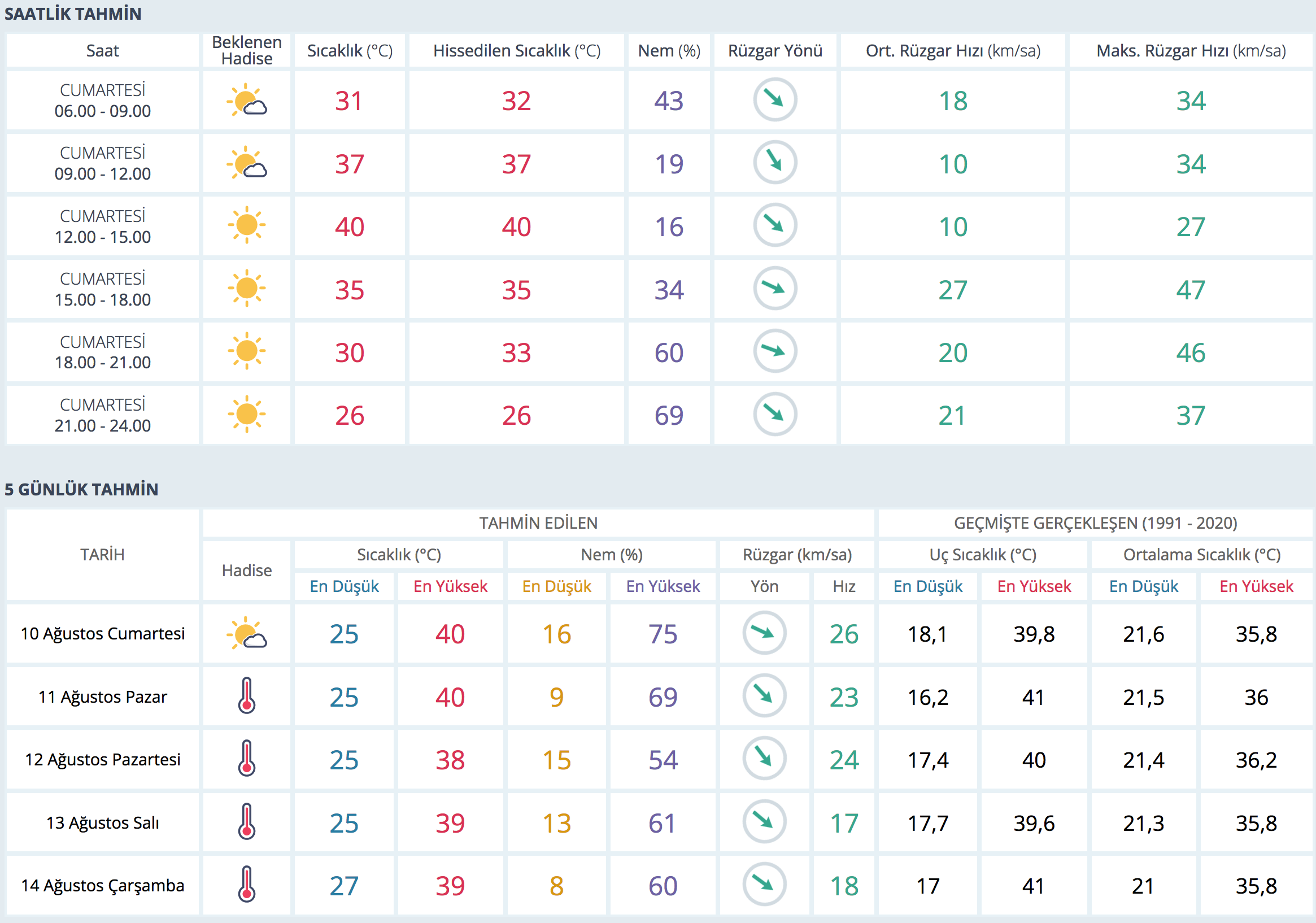
Task: Click wind direction arrow for 09.00 - 12.00
Action: point(775,163)
